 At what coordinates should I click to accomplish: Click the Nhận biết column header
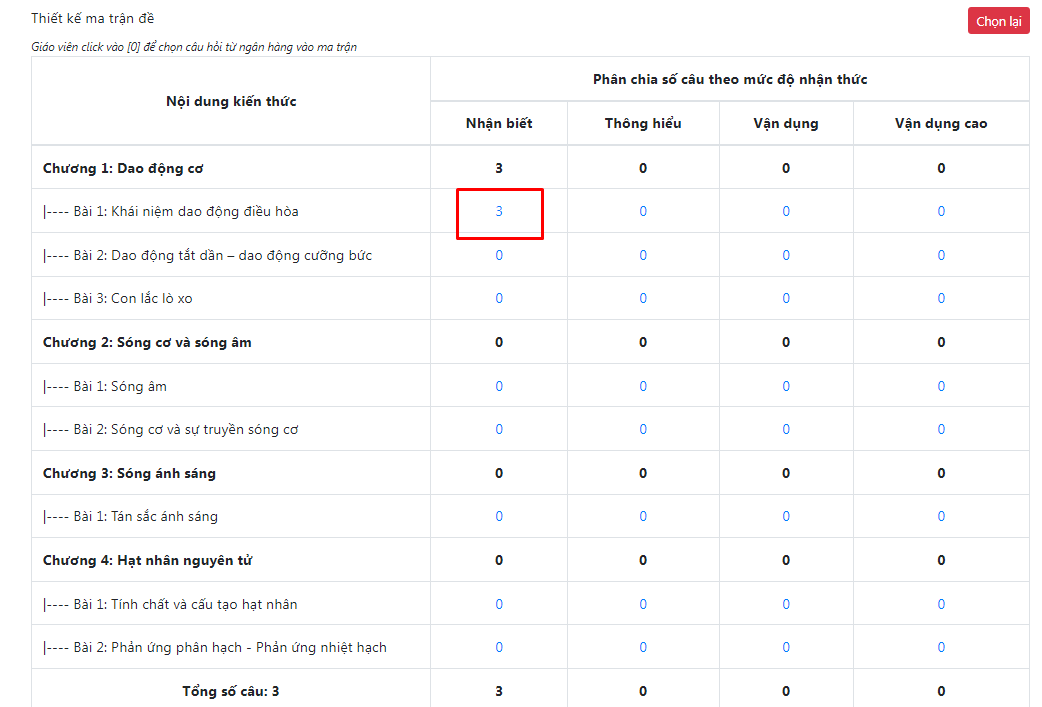499,123
